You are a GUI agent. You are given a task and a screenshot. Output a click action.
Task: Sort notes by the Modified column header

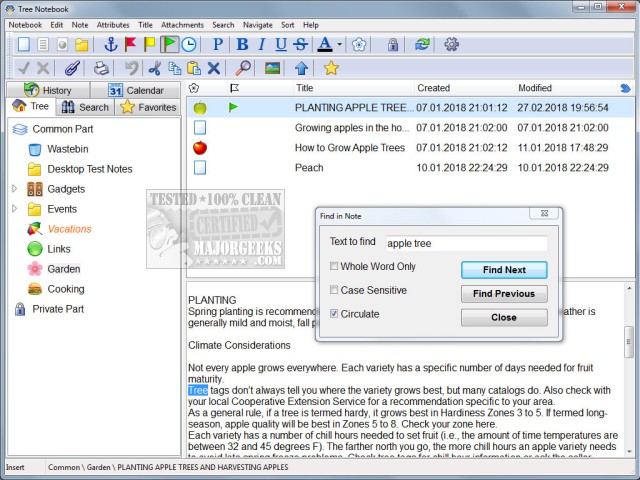[566, 88]
